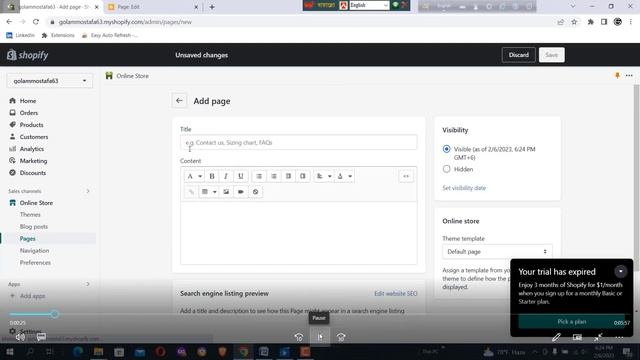Viewport: 640px width, 360px height.
Task: Click the Set visibility date link
Action: tap(464, 188)
